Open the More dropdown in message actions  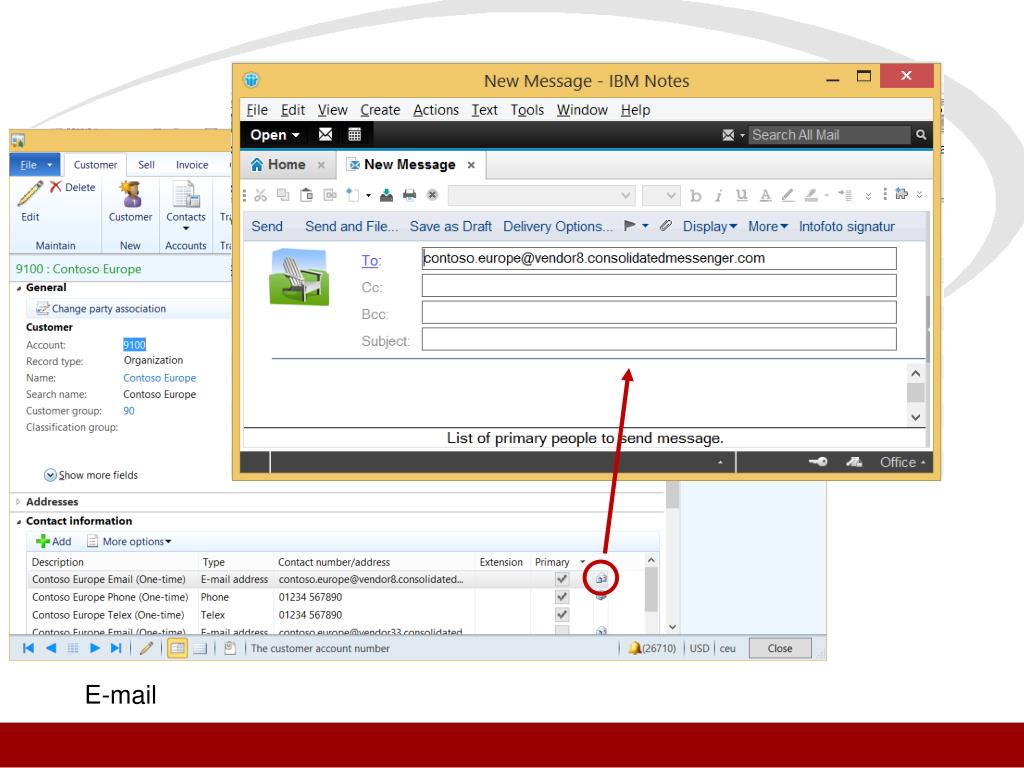(x=768, y=227)
